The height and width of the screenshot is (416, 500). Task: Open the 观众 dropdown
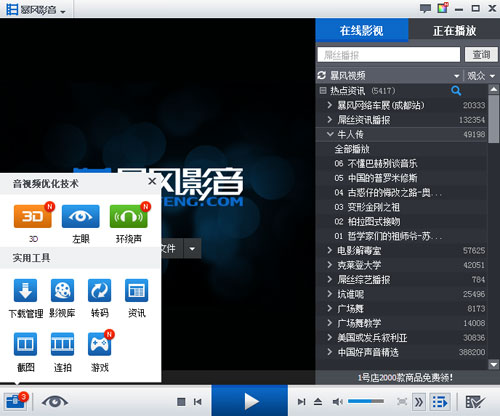(x=481, y=76)
